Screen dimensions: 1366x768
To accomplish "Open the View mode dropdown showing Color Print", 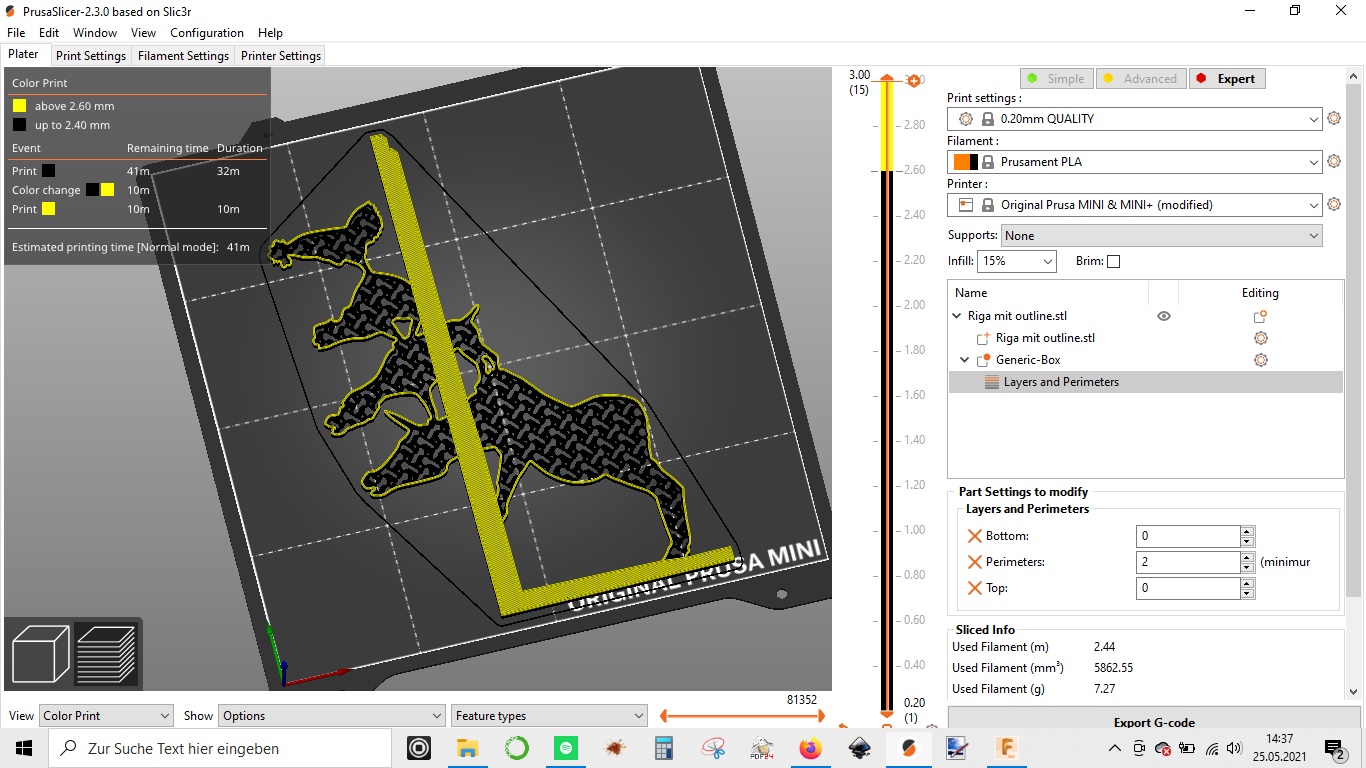I will 106,716.
